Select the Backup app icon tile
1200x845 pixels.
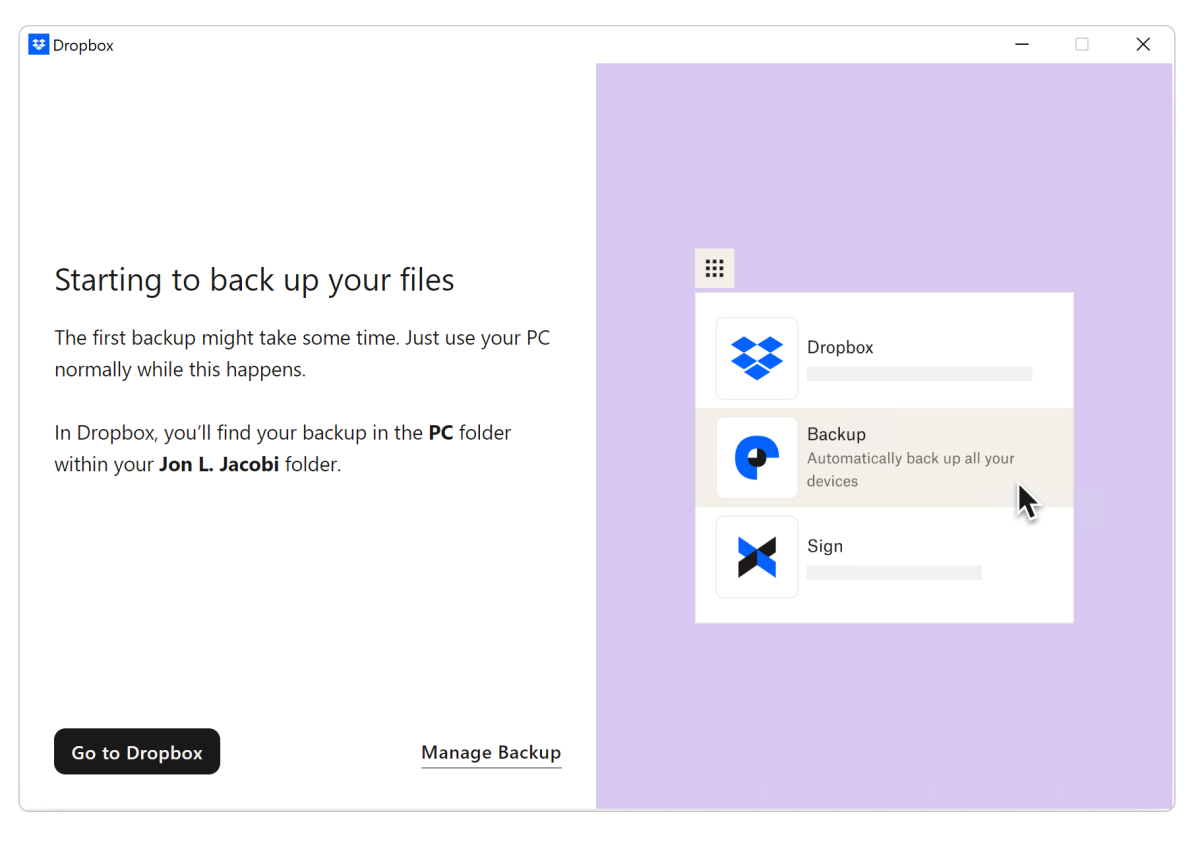coord(757,458)
